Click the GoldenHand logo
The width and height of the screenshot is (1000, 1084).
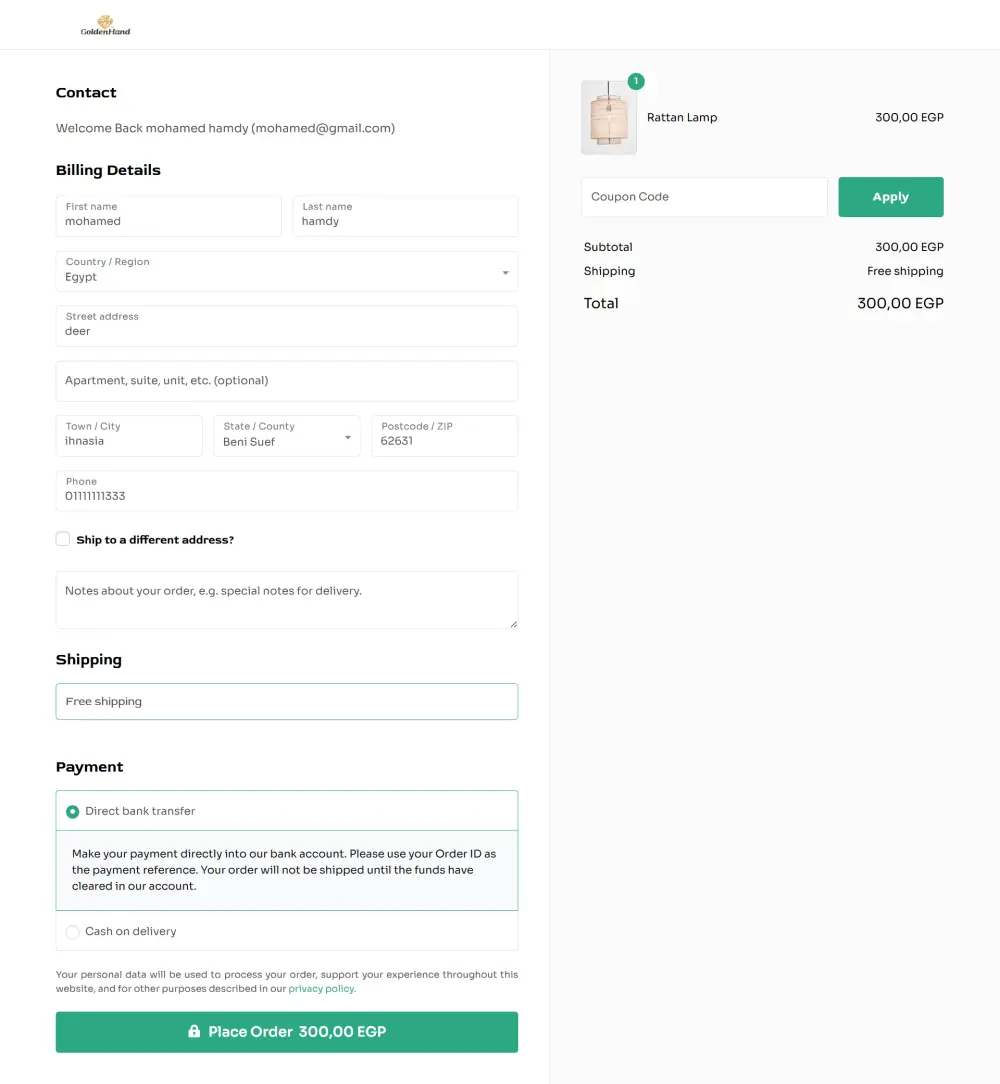[x=105, y=25]
